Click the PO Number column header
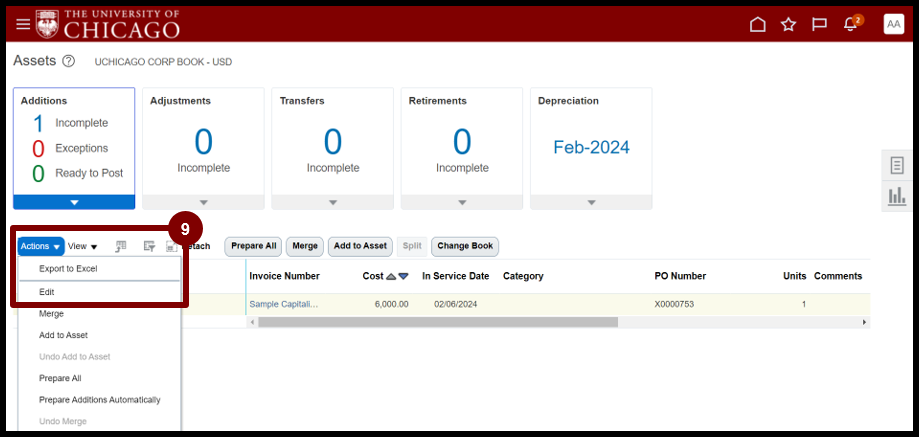The image size is (919, 437). pyautogui.click(x=680, y=276)
